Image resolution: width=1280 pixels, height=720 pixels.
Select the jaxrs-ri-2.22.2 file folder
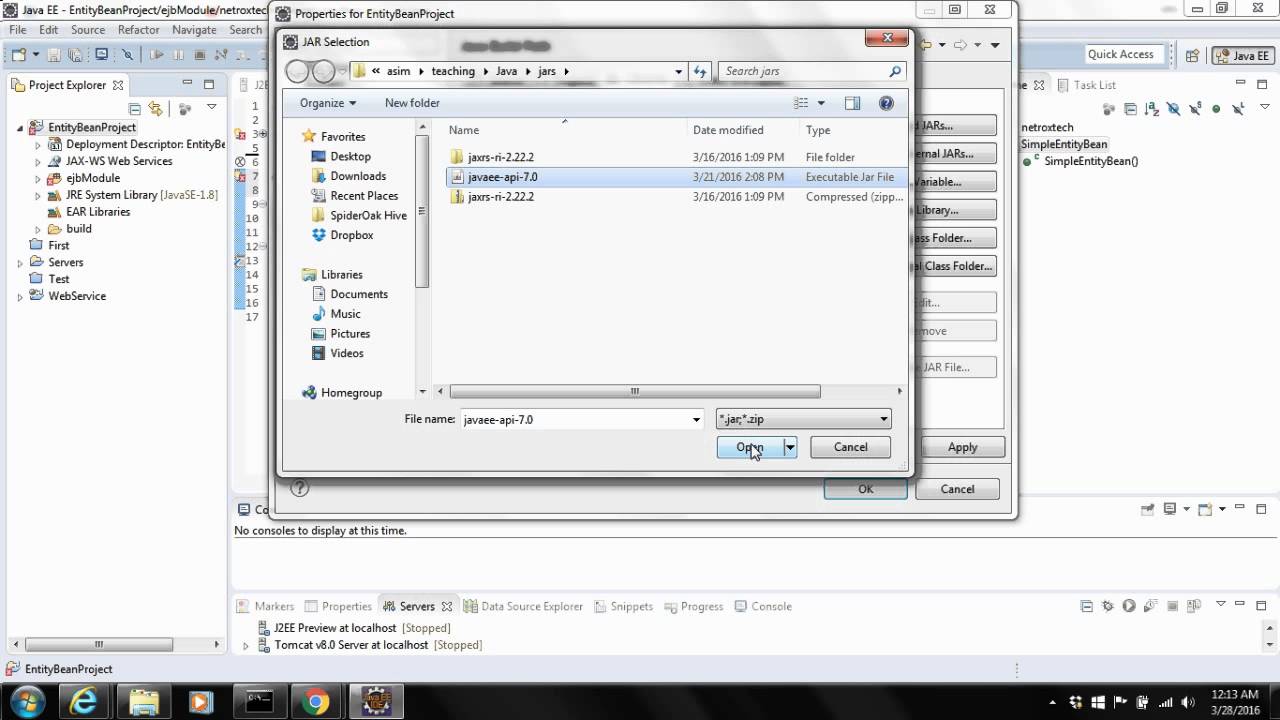pyautogui.click(x=500, y=157)
